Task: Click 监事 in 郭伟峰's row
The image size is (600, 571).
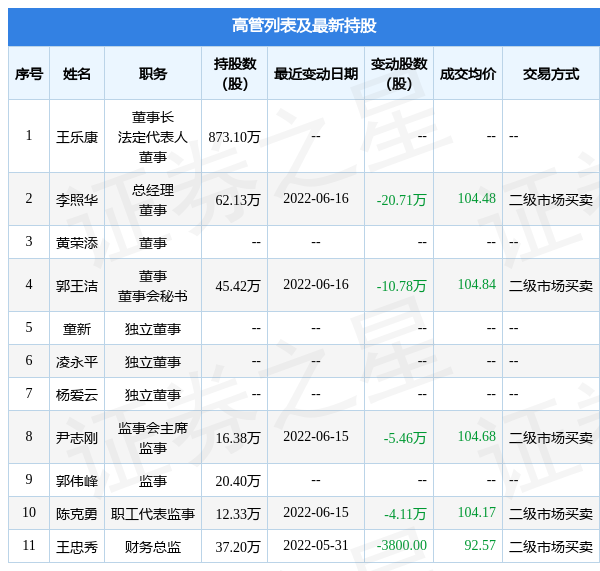Action: point(153,481)
